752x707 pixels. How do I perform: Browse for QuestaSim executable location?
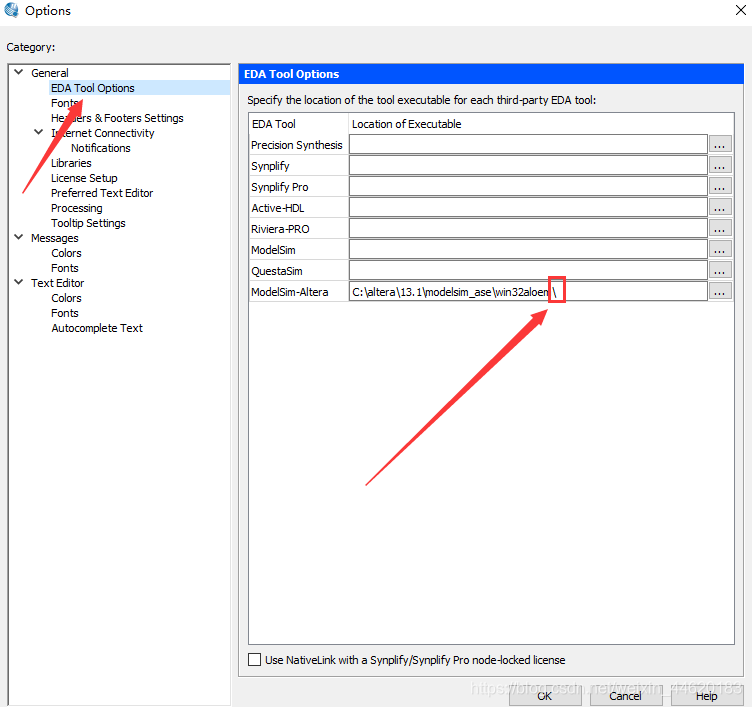click(x=719, y=271)
